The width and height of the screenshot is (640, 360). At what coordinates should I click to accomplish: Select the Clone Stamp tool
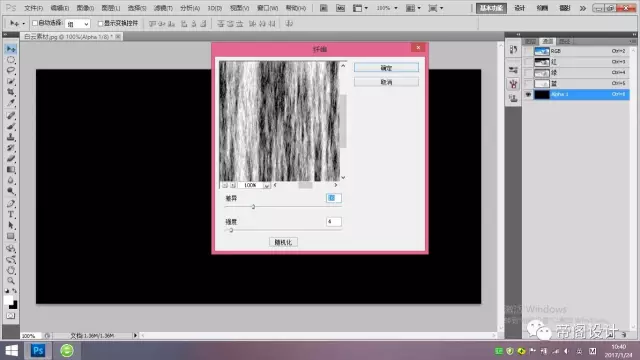click(11, 137)
